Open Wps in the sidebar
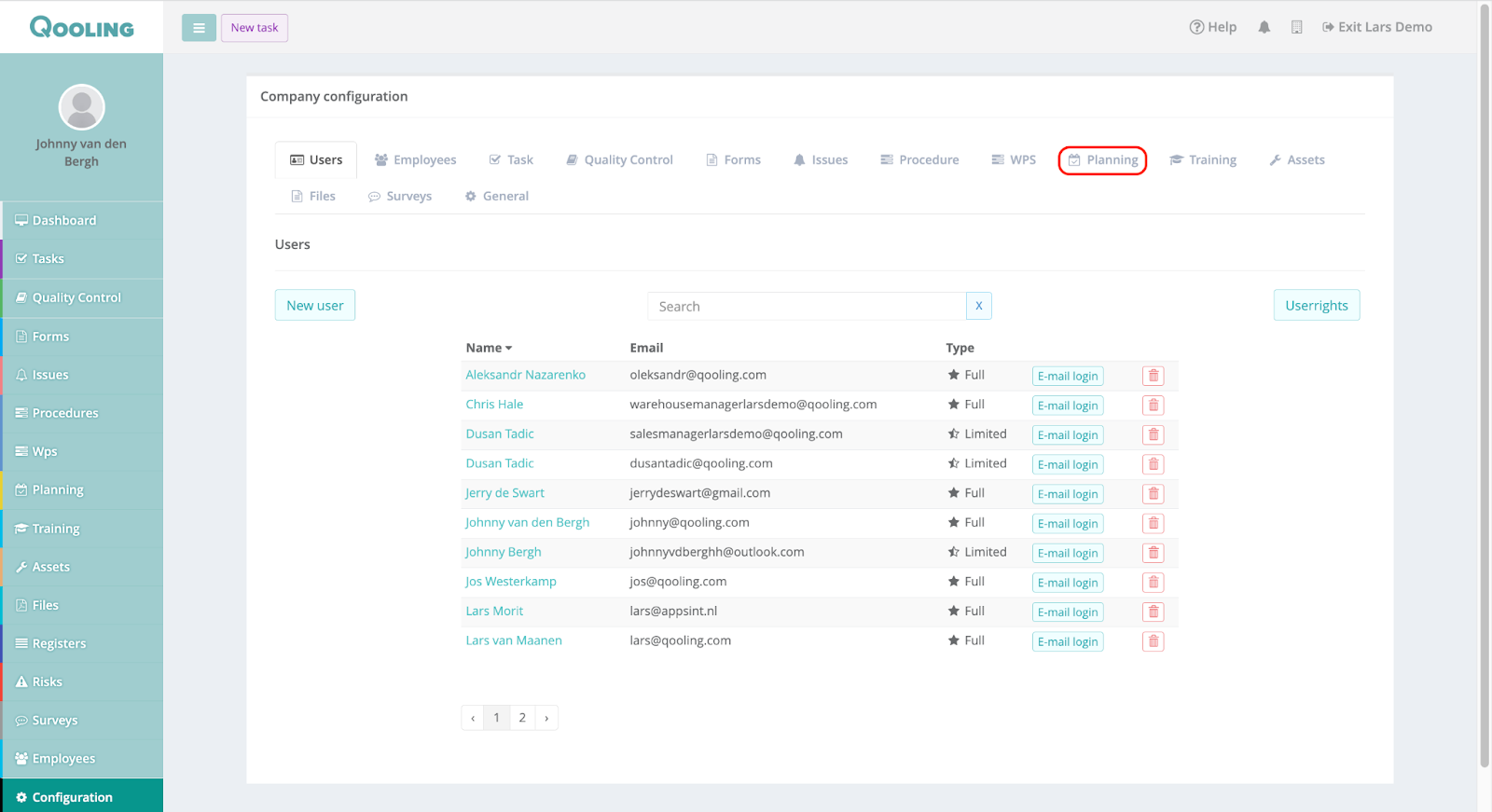This screenshot has width=1492, height=812. pos(82,451)
